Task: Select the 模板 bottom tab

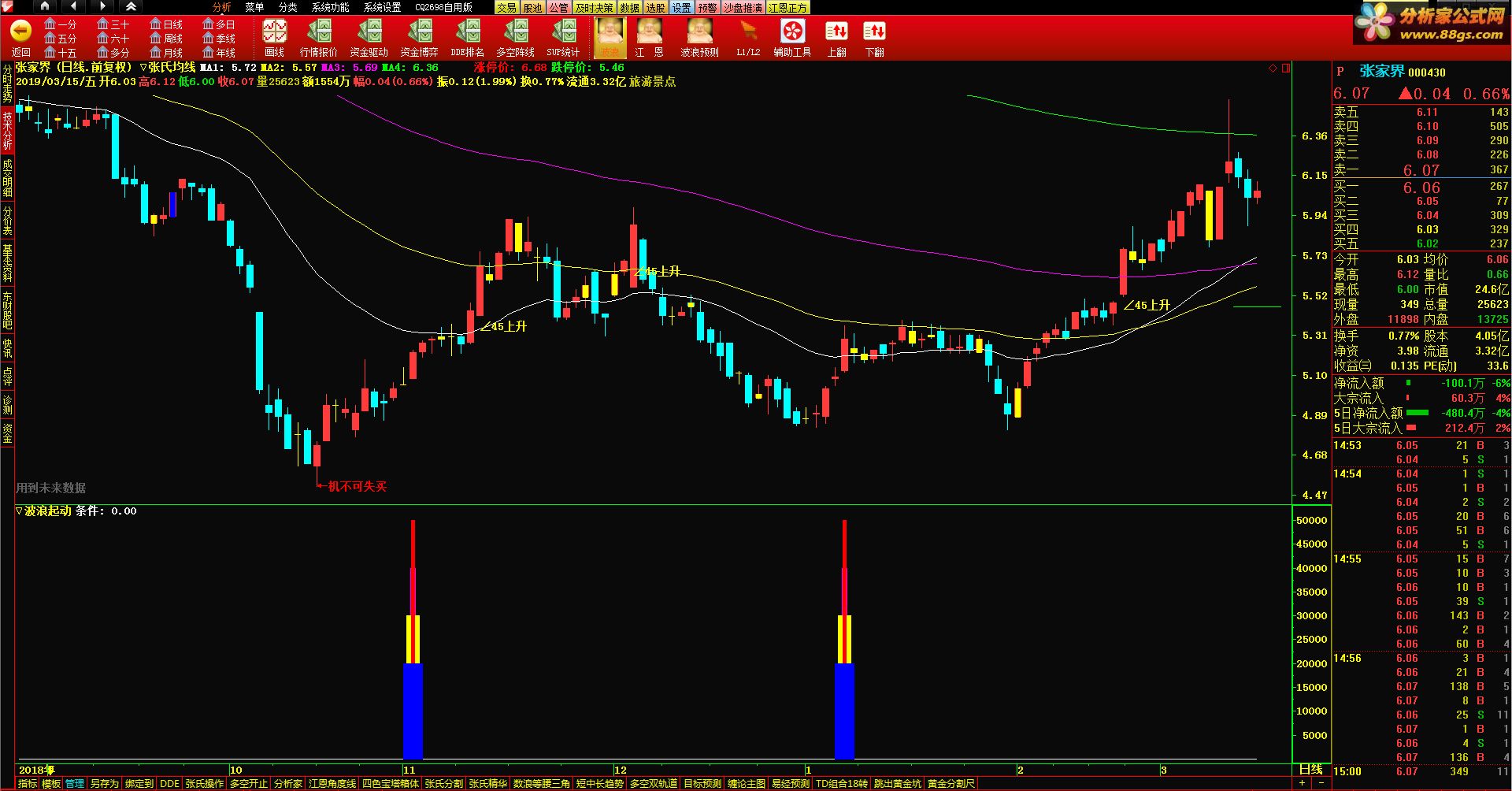Action: pos(50,784)
